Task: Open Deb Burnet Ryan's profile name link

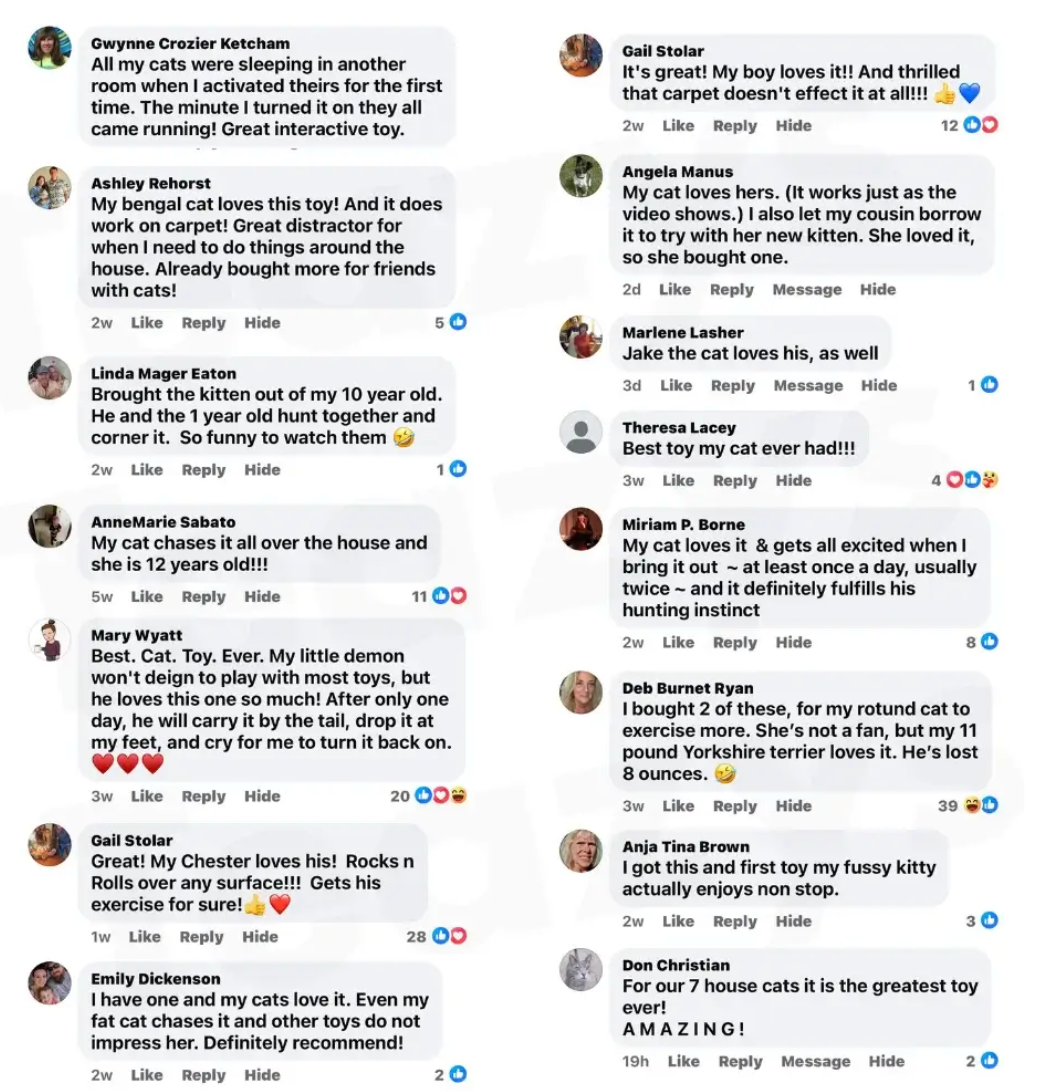Action: 688,688
